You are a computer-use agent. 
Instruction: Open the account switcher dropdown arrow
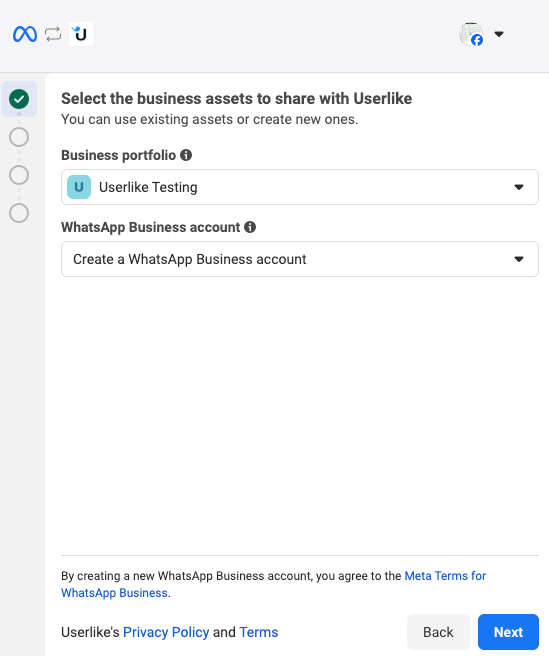(499, 34)
